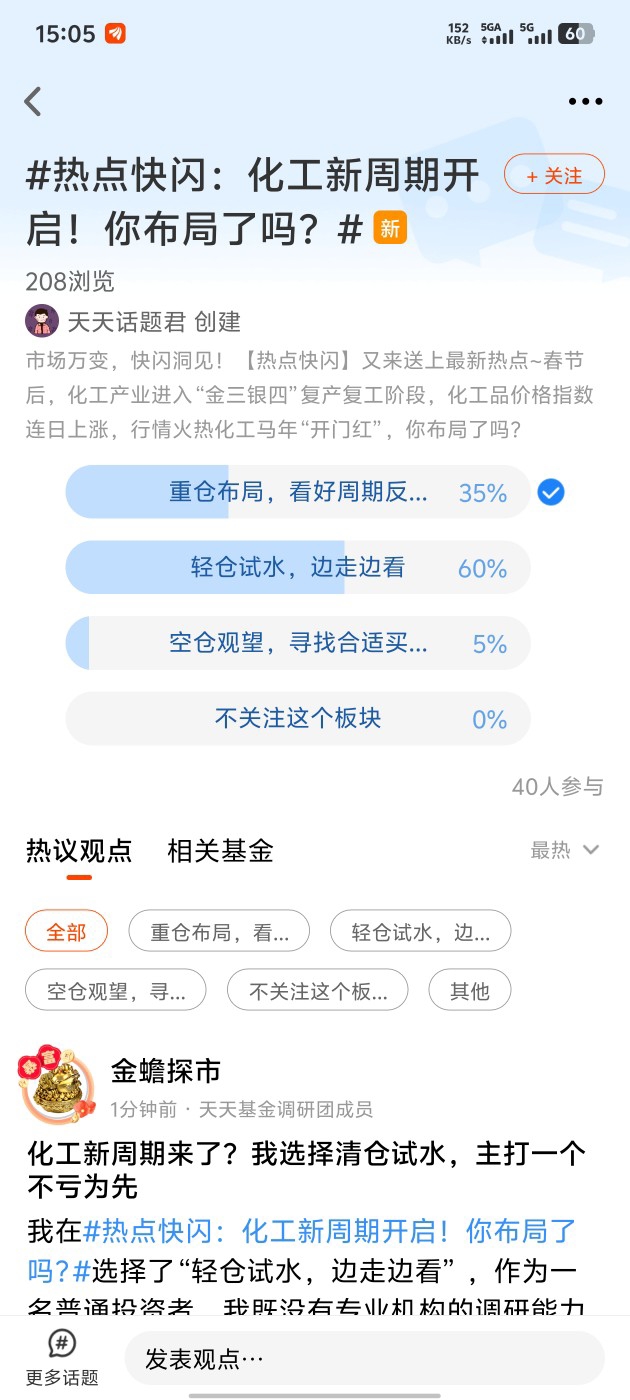
Task: Tap the back arrow icon
Action: click(33, 101)
